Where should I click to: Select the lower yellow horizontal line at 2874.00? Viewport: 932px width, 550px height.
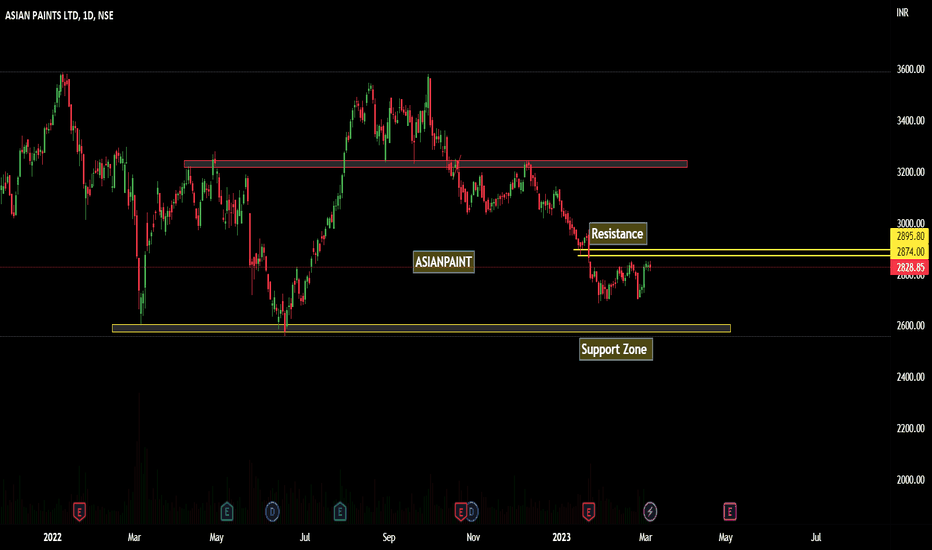733,255
